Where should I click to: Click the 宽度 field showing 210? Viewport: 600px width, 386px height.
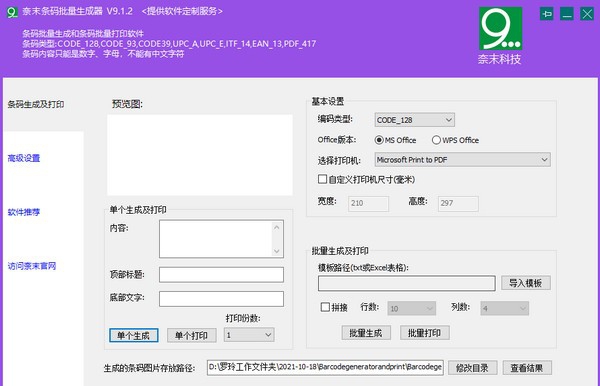tap(368, 204)
